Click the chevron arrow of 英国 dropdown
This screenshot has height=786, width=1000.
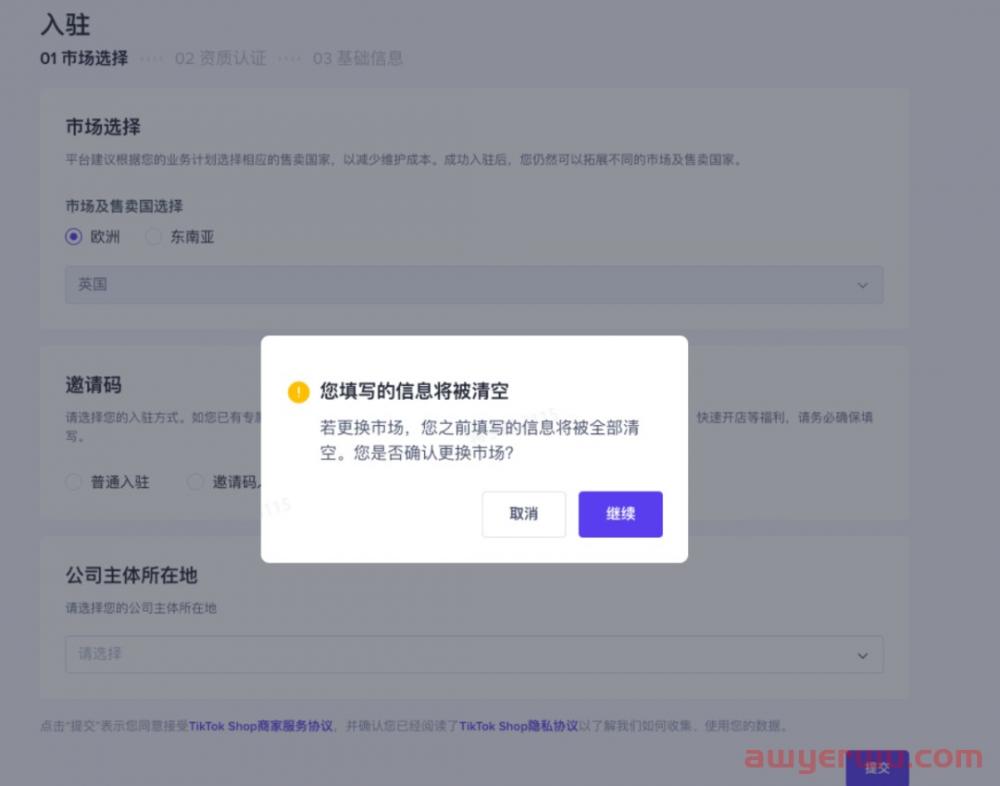point(862,285)
